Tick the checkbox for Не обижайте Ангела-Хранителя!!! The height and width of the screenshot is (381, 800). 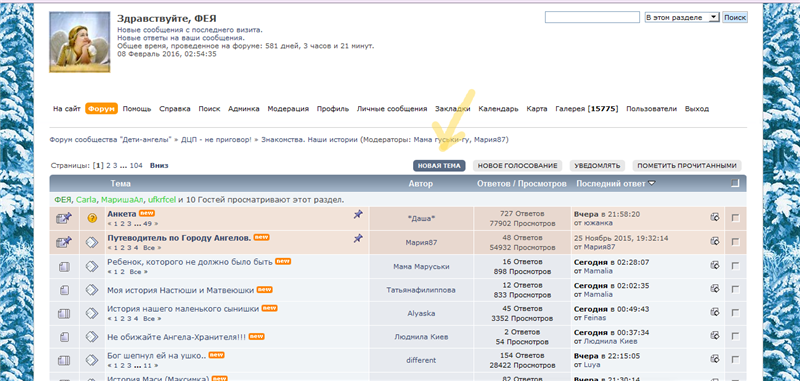click(735, 337)
